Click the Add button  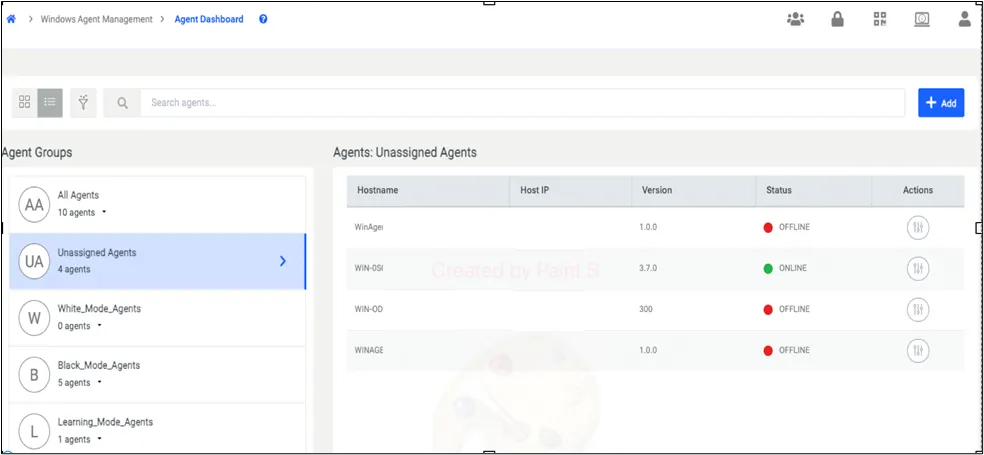(941, 103)
